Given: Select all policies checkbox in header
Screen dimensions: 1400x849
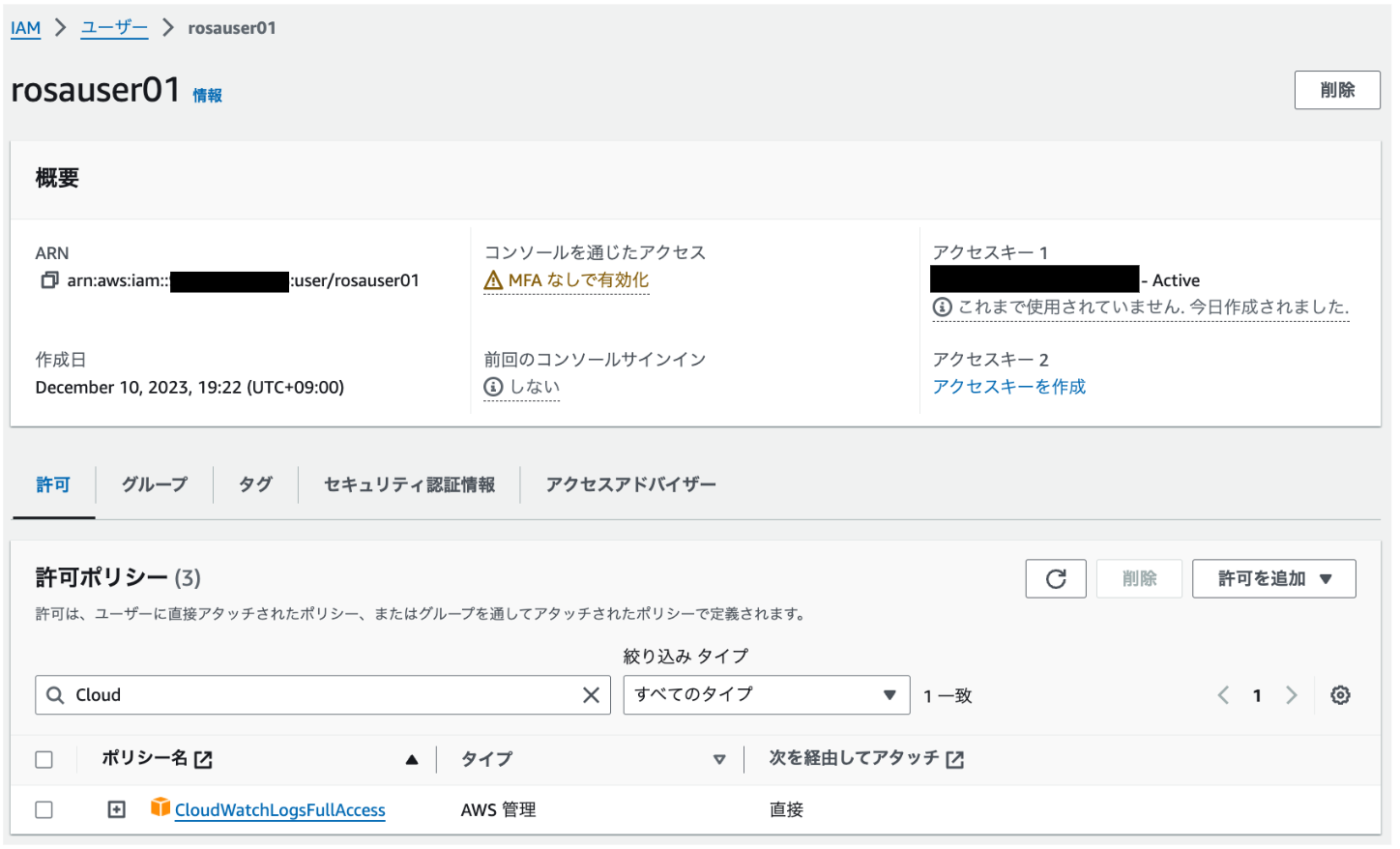Looking at the screenshot, I should pos(44,760).
